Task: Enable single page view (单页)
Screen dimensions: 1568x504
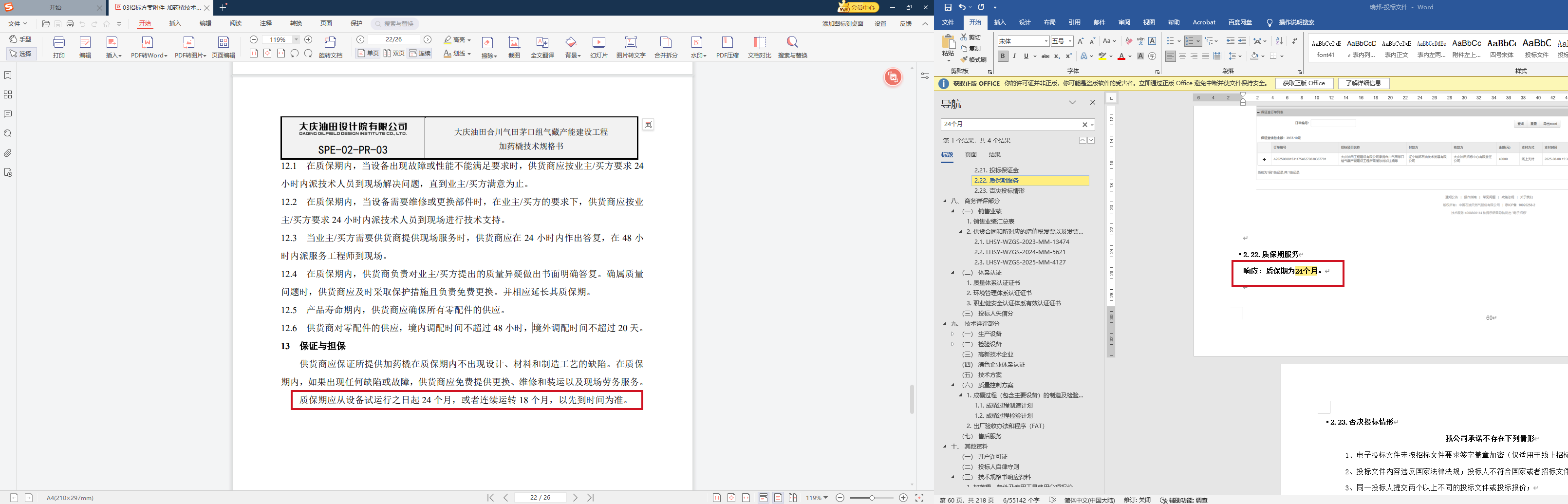Action: 368,54
